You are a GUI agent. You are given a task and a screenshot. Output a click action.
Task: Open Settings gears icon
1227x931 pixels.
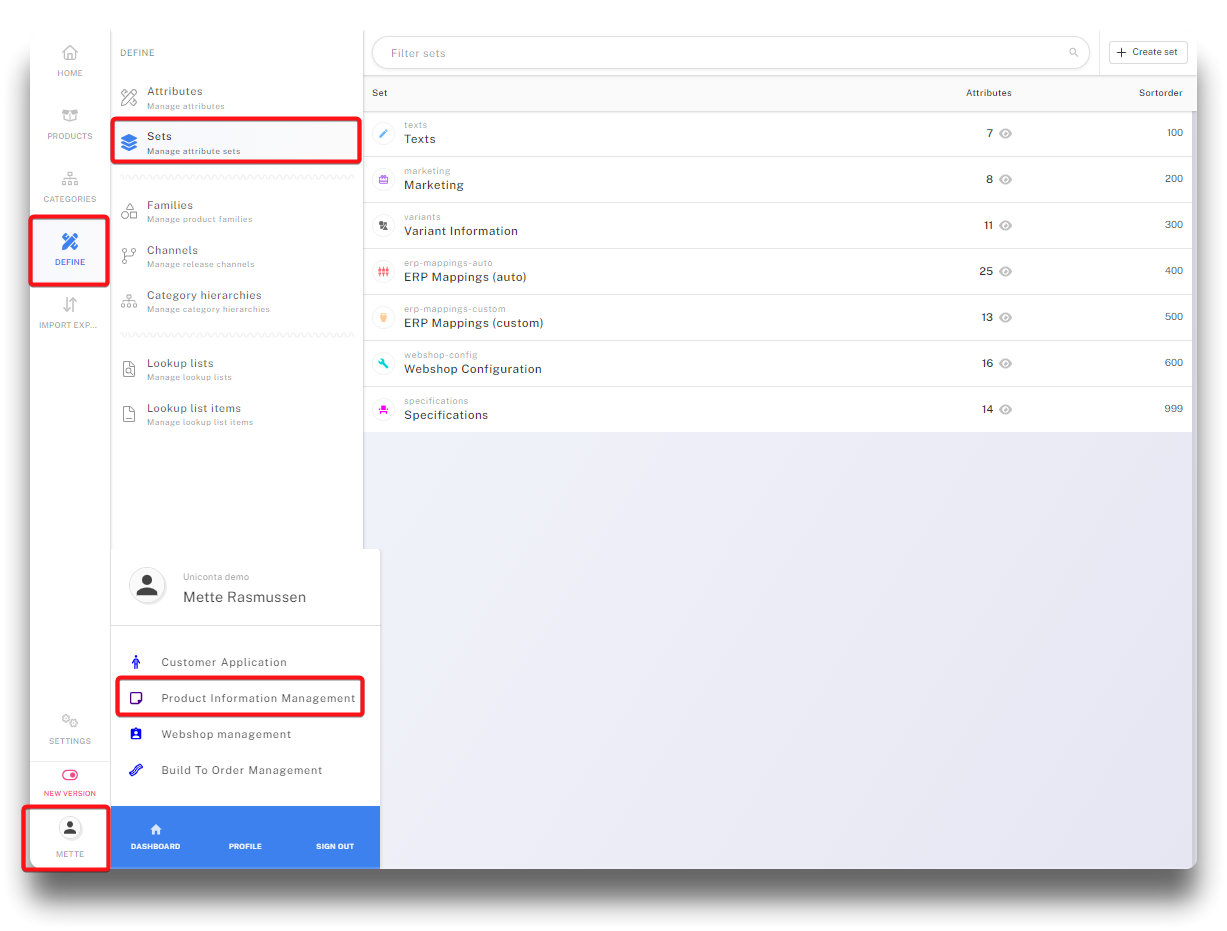coord(69,720)
